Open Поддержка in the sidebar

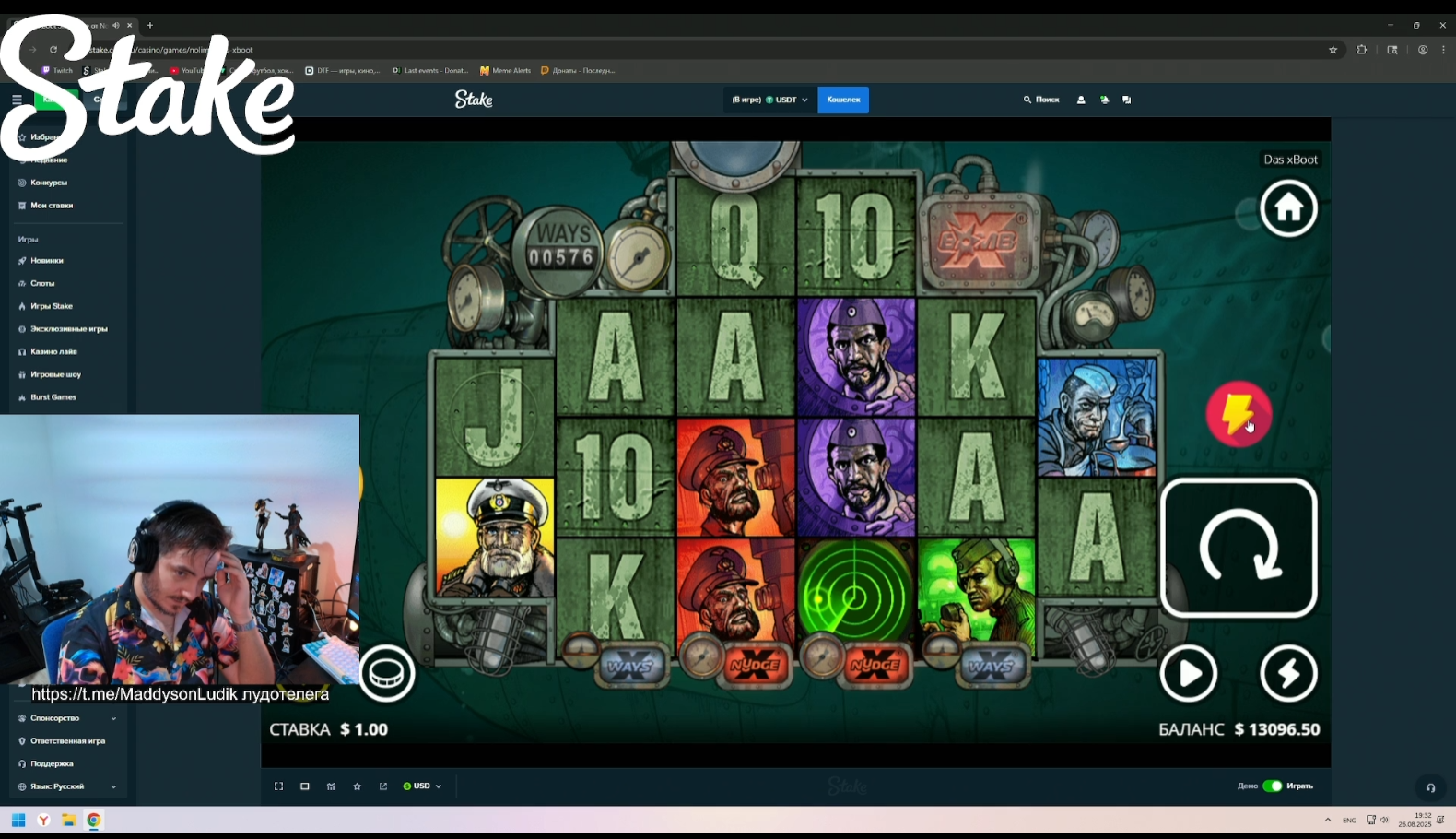(x=52, y=764)
